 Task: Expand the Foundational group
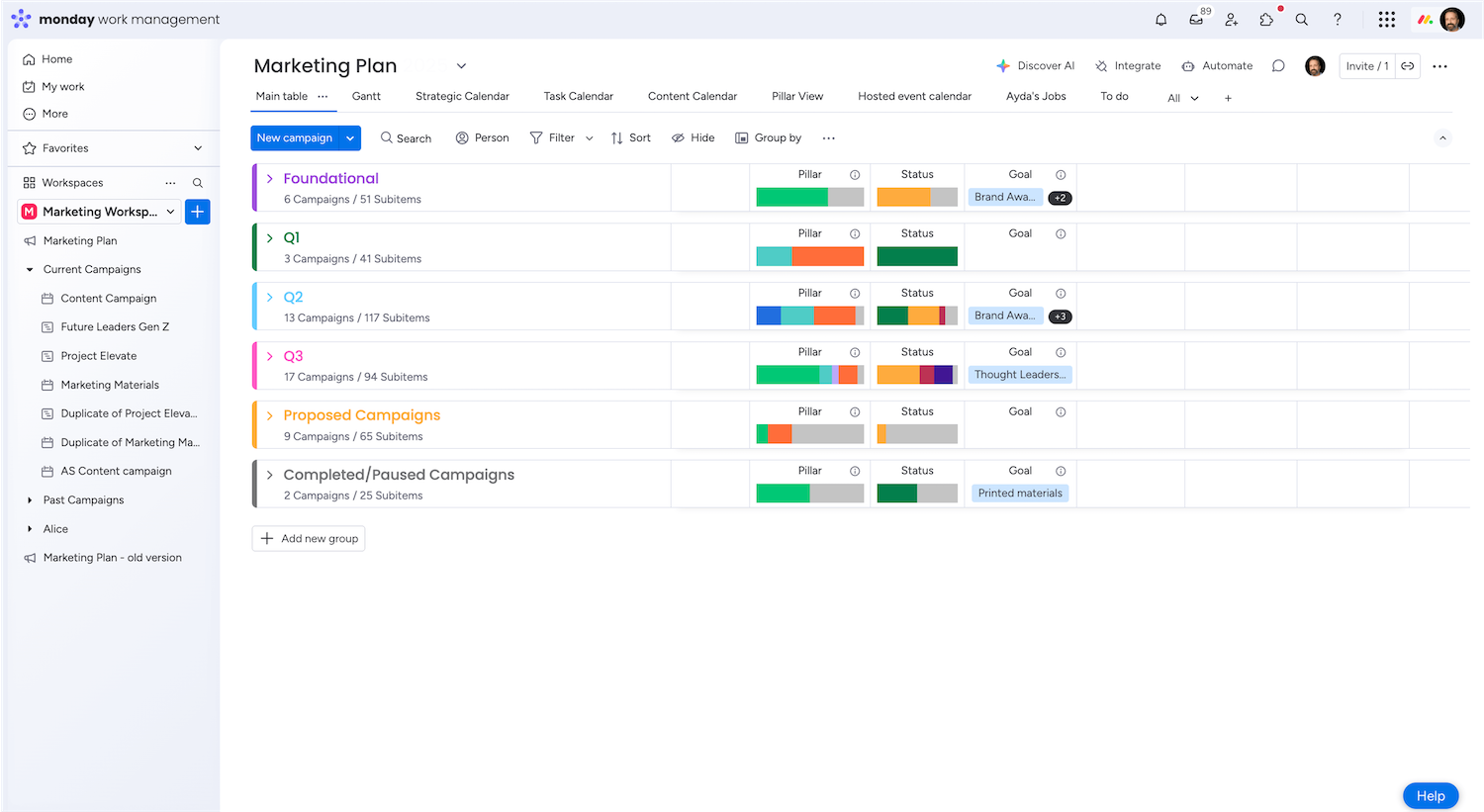[x=269, y=179]
